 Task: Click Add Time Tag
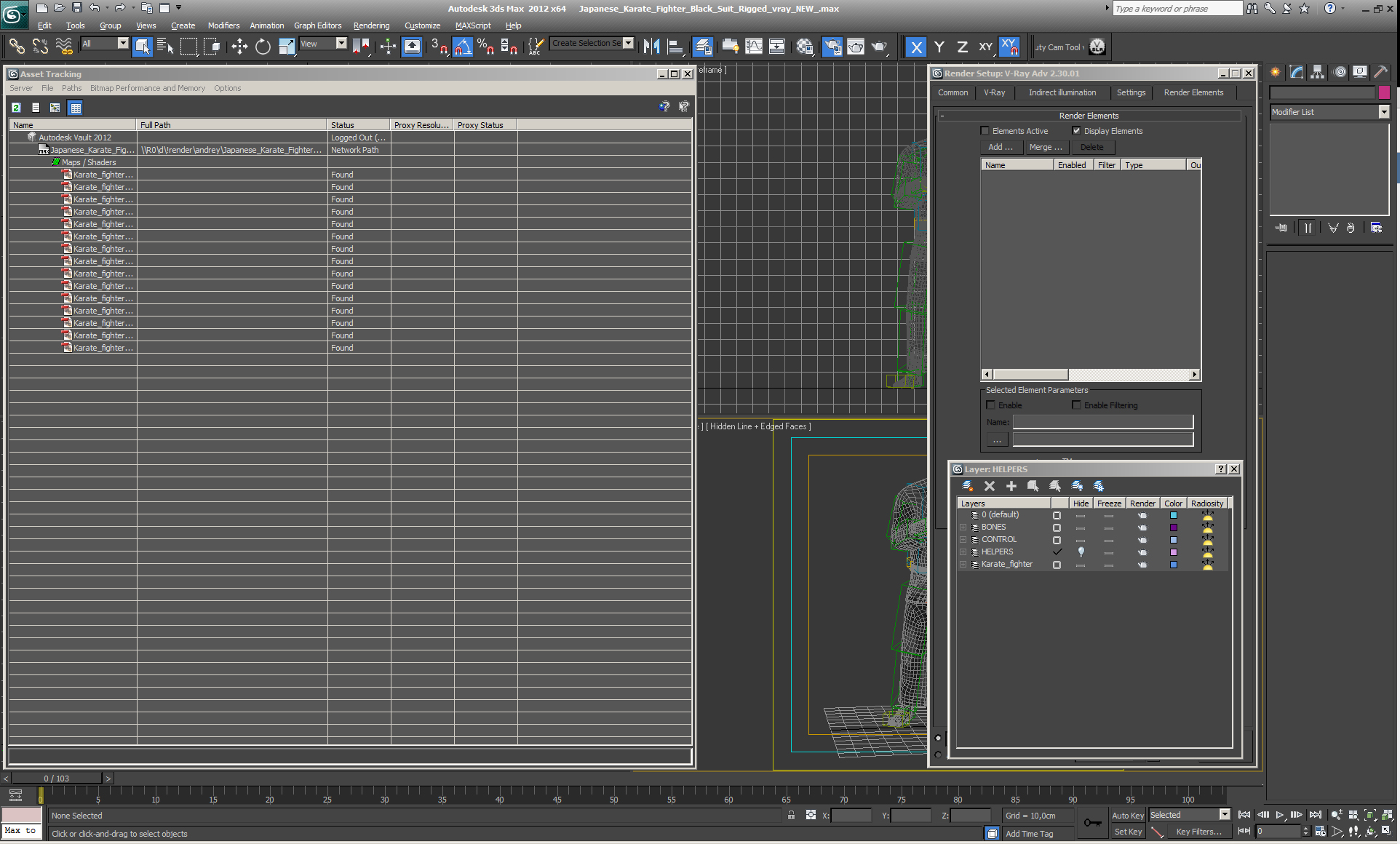[x=1030, y=834]
